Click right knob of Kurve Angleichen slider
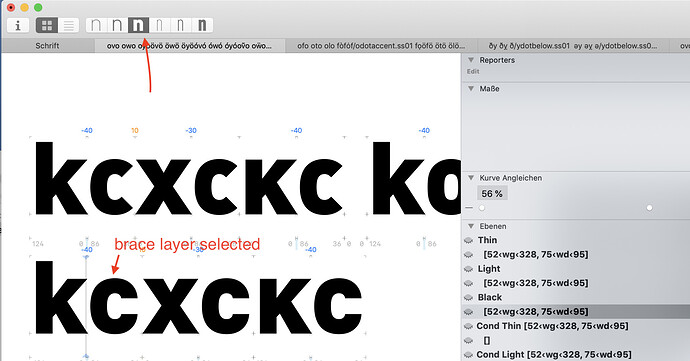This screenshot has width=690, height=361. point(650,208)
